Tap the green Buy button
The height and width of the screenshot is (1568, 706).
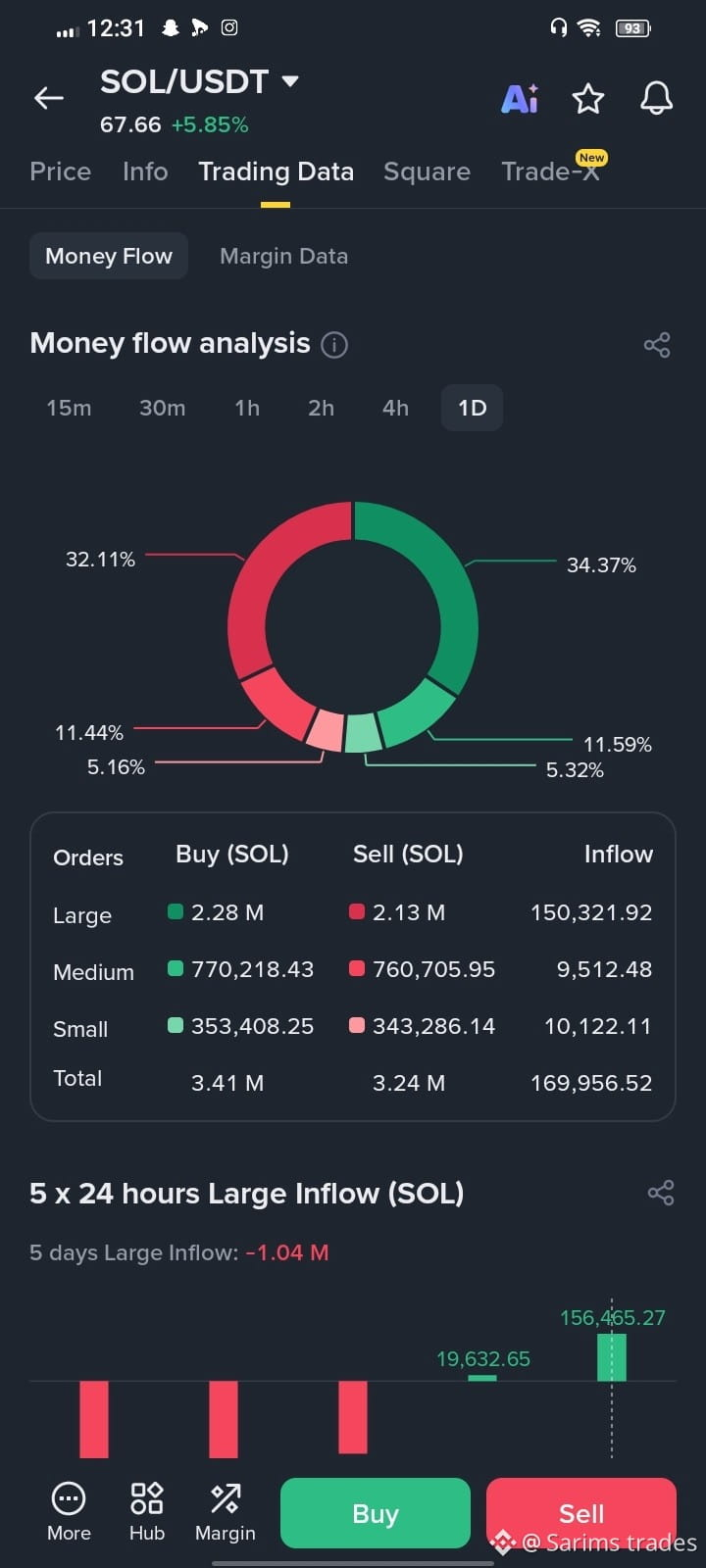(x=376, y=1513)
